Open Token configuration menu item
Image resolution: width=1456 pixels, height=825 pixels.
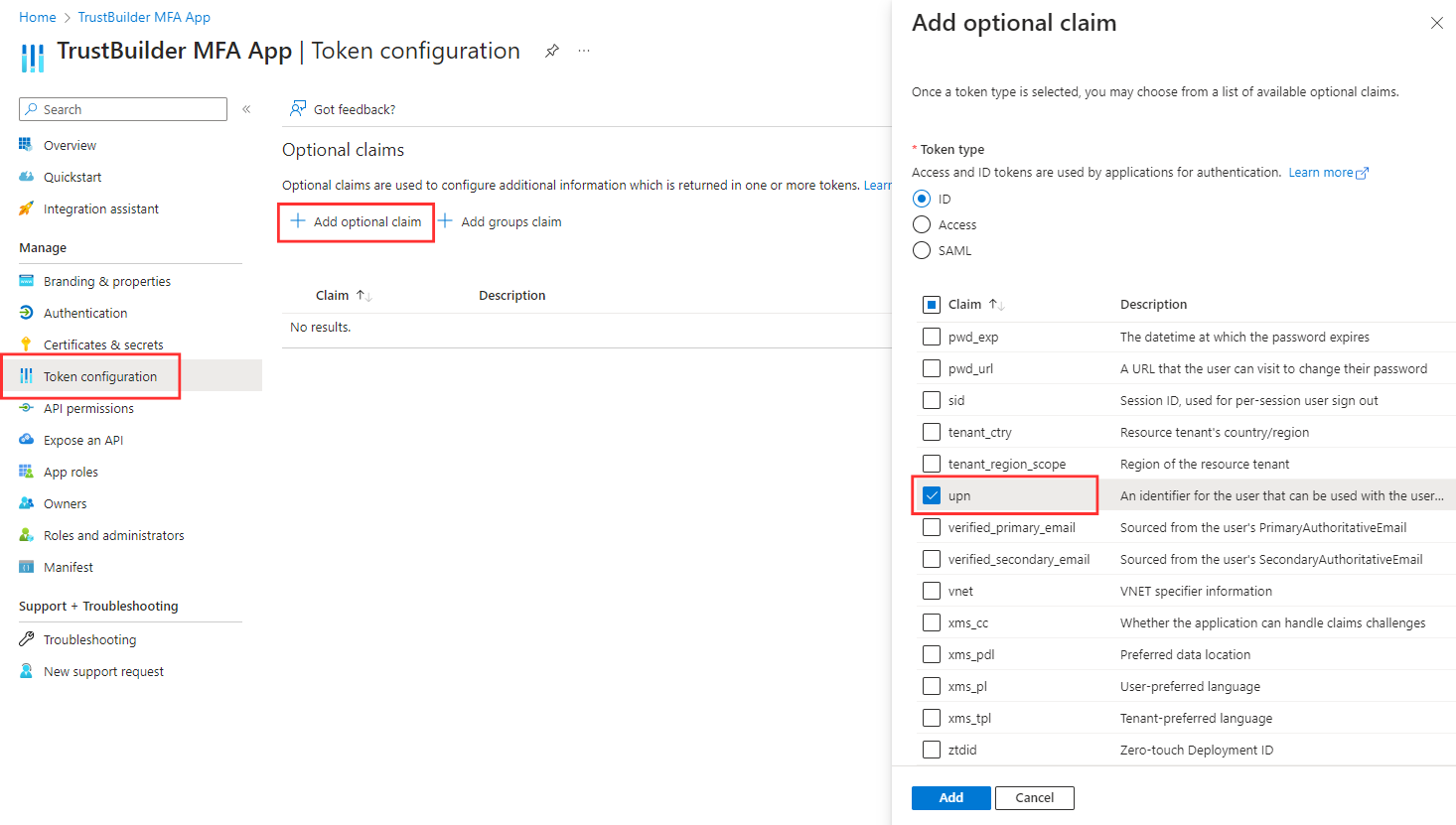coord(131,376)
